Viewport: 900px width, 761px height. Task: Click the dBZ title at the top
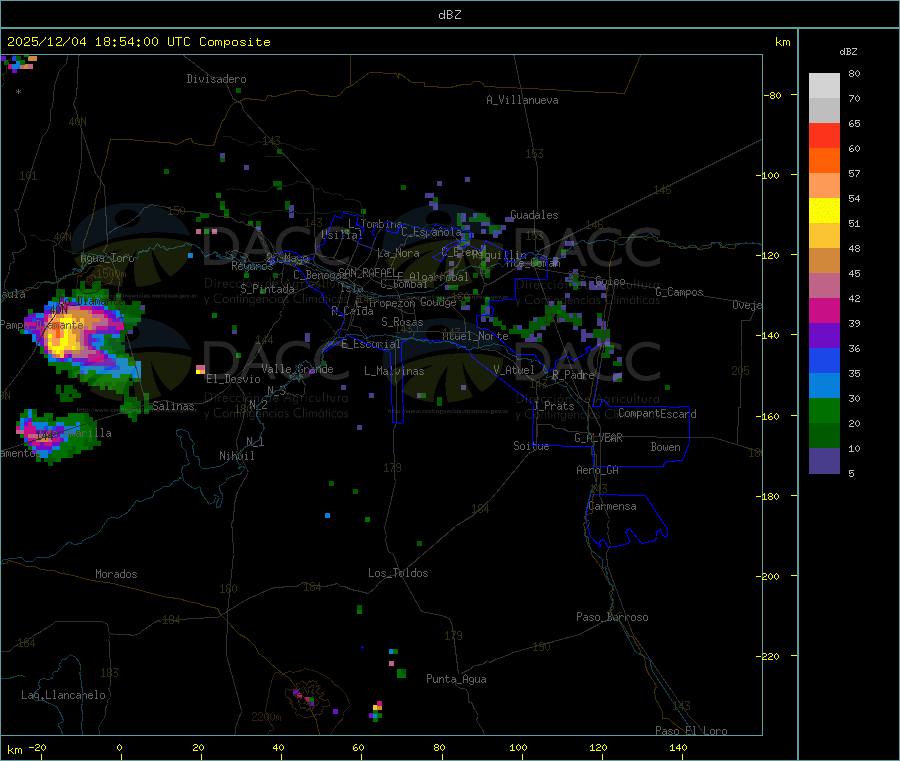tap(449, 15)
